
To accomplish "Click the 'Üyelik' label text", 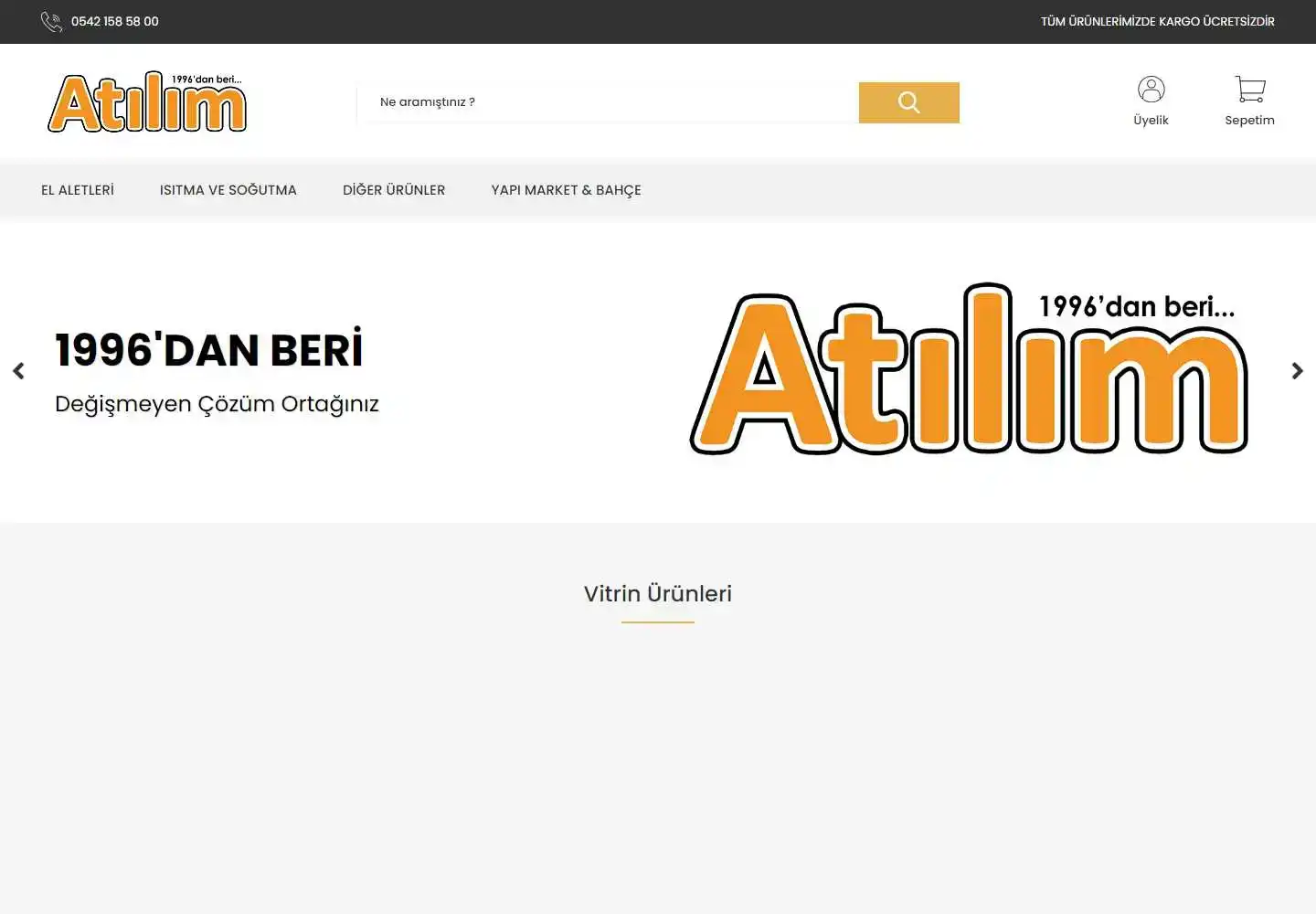I will coord(1151,121).
